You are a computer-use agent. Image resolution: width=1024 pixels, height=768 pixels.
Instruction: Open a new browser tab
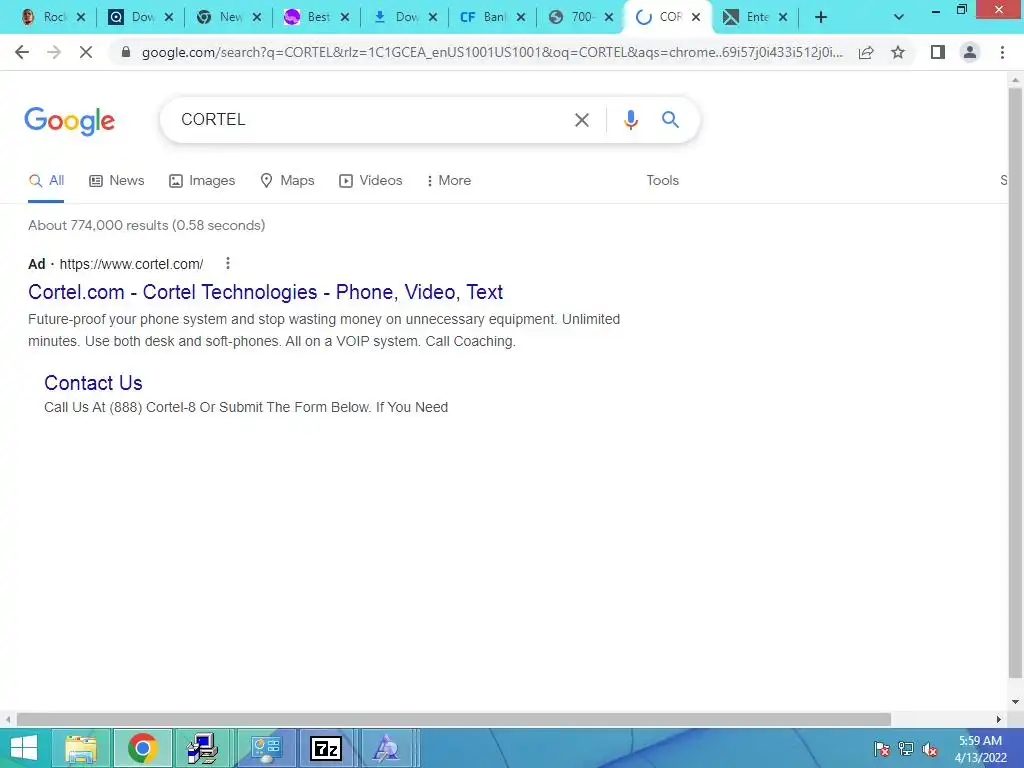coord(821,17)
